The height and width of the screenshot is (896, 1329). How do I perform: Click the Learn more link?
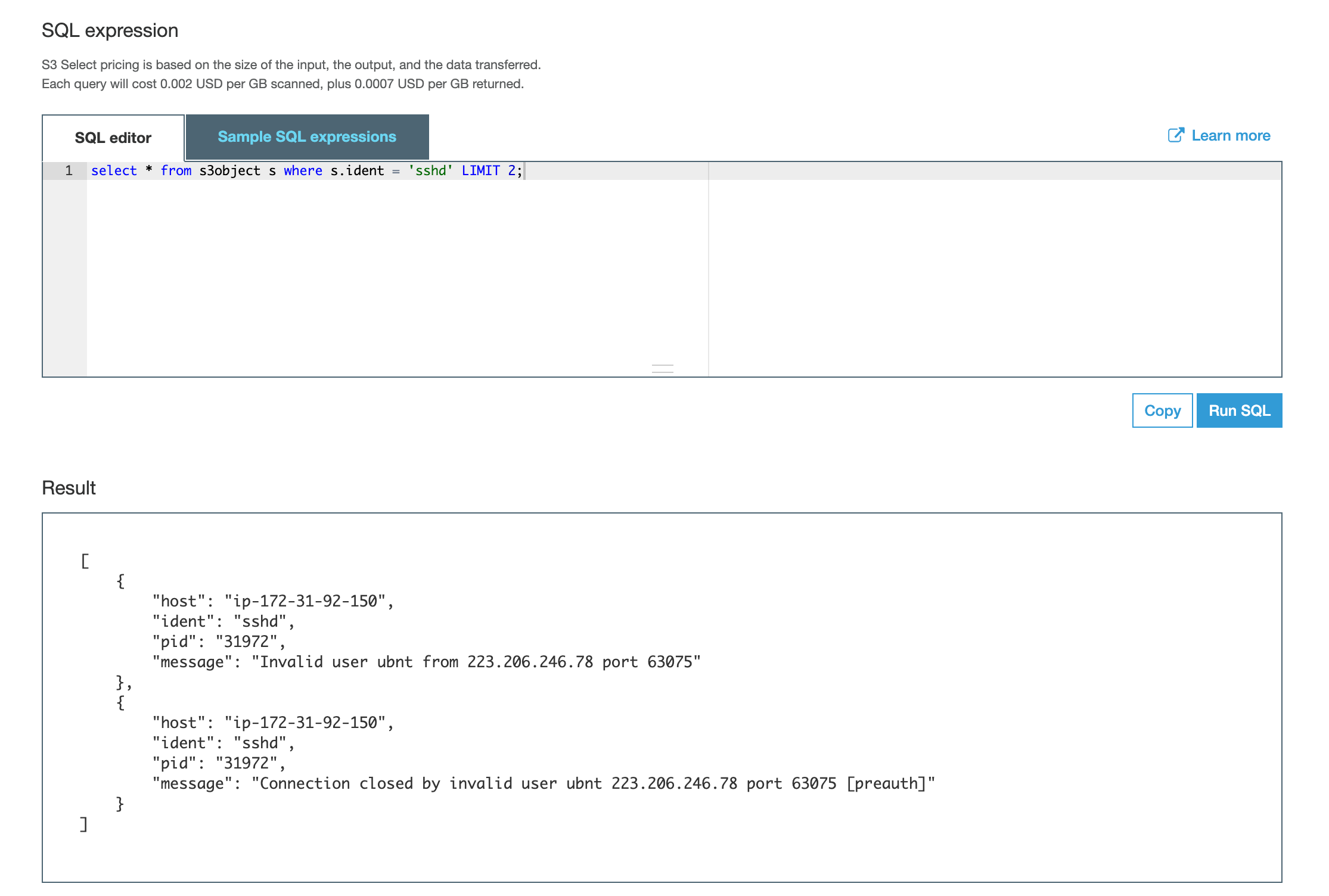[1231, 136]
